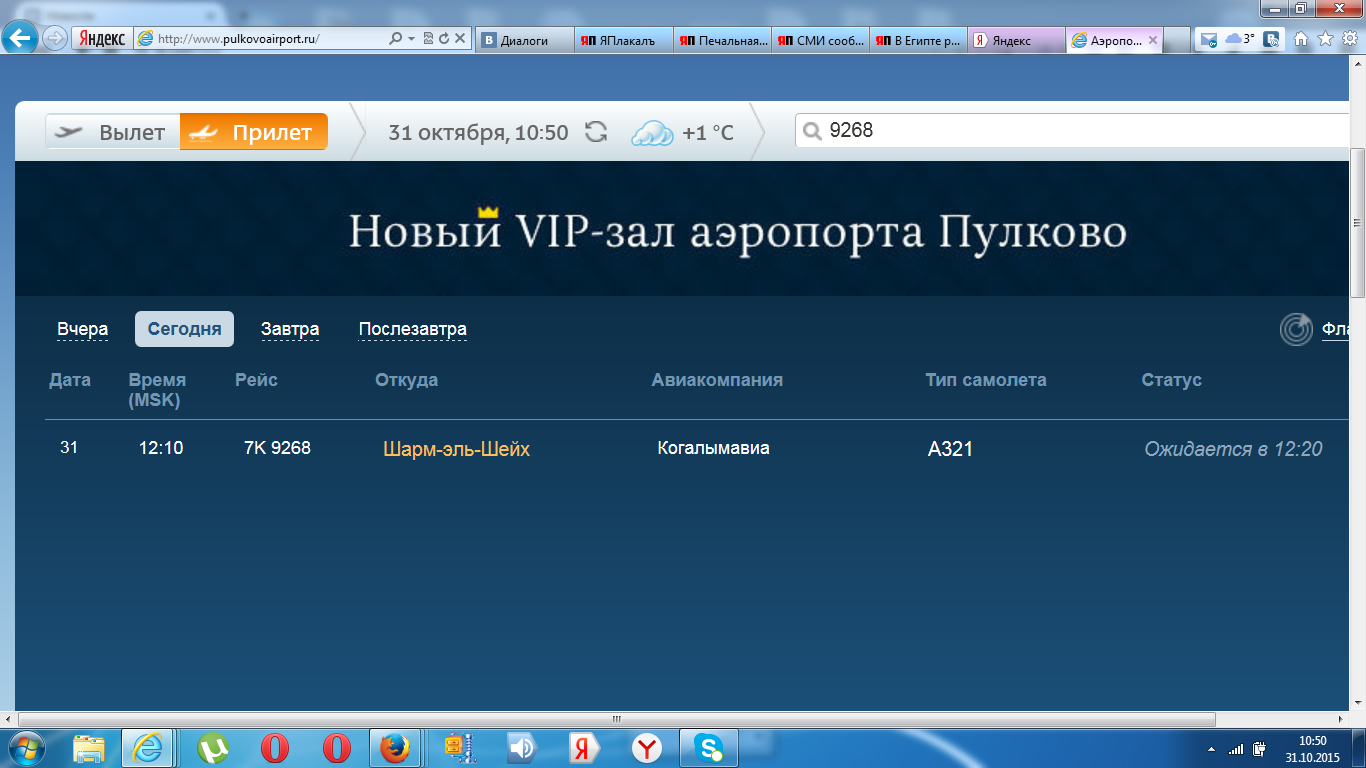
Task: Show flights for Вчера
Action: 83,329
